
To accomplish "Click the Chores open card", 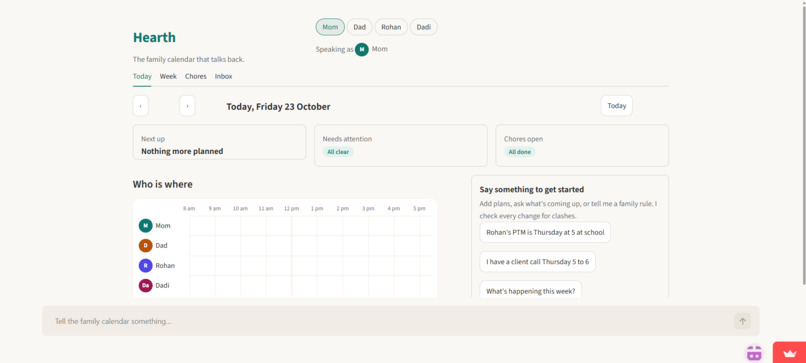I will pos(582,146).
